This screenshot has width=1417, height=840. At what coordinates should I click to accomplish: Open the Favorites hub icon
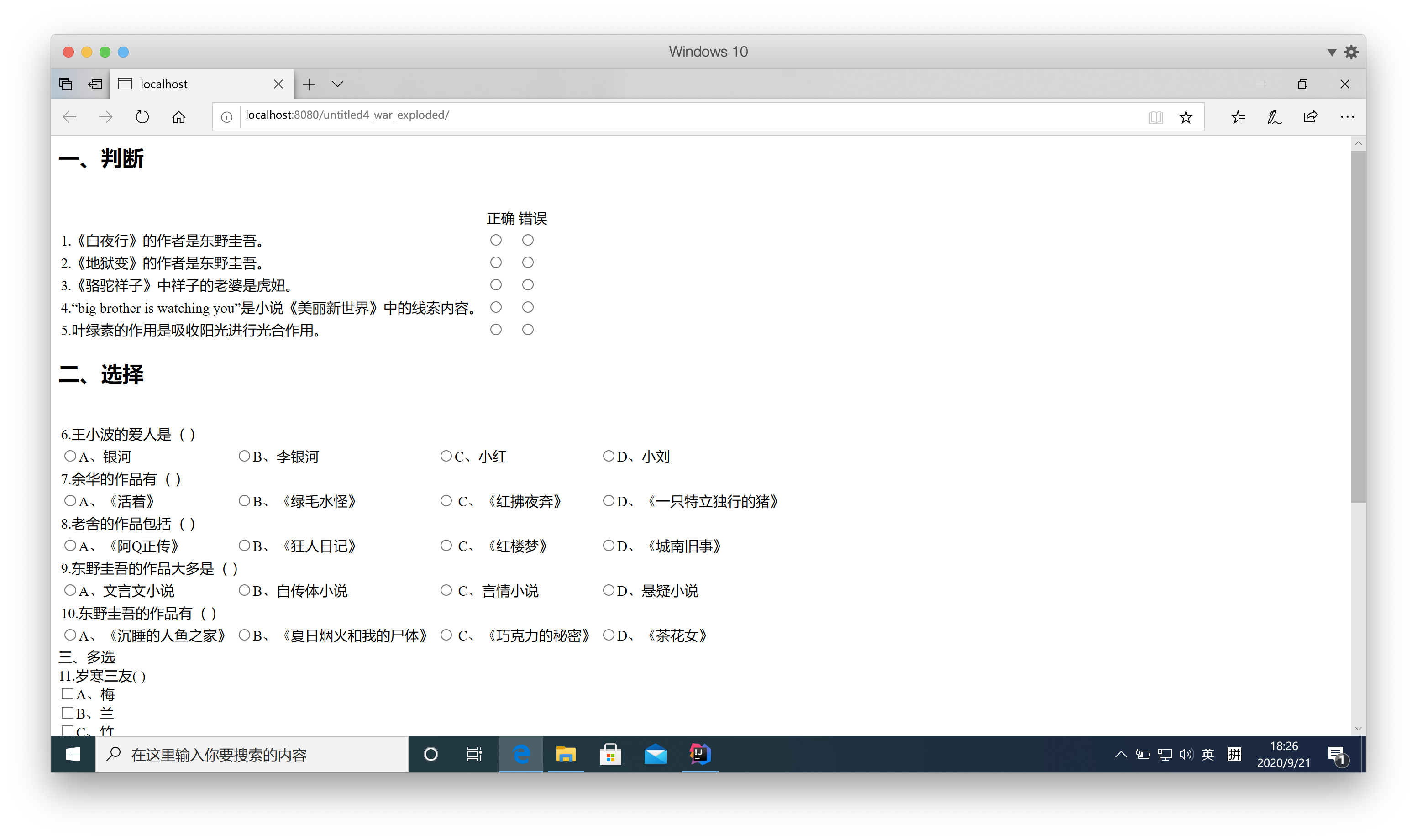click(1238, 117)
